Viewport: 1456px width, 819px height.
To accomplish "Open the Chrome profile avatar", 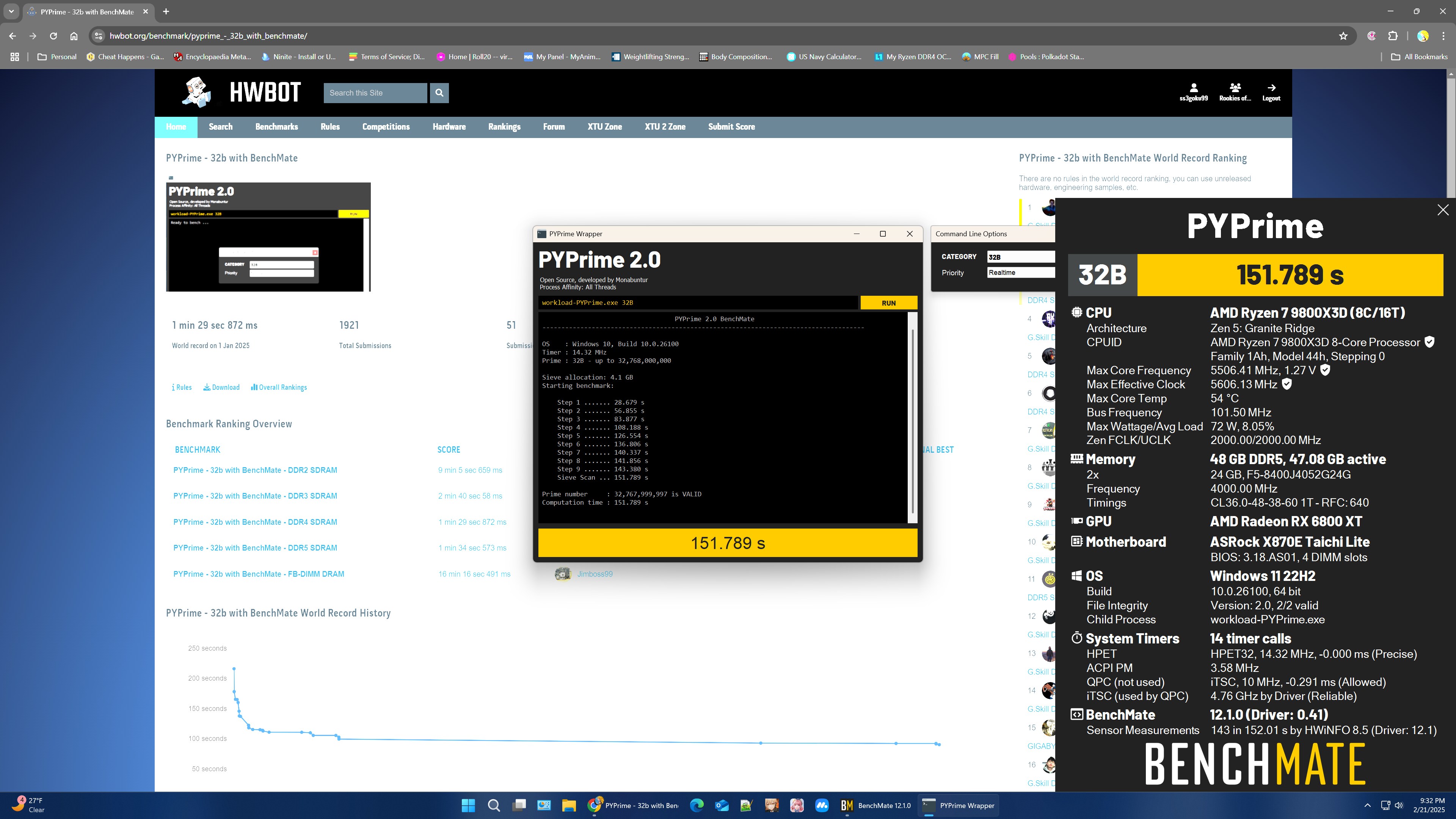I will pyautogui.click(x=1423, y=36).
